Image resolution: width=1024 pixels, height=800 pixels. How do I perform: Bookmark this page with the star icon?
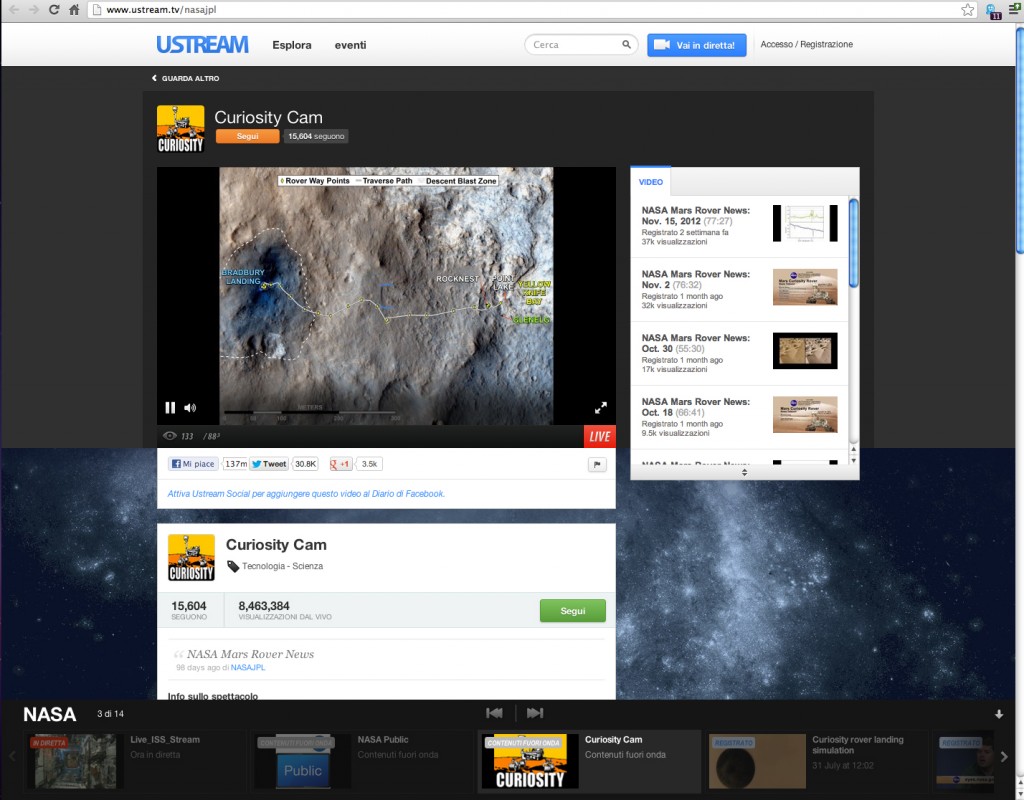(x=967, y=9)
